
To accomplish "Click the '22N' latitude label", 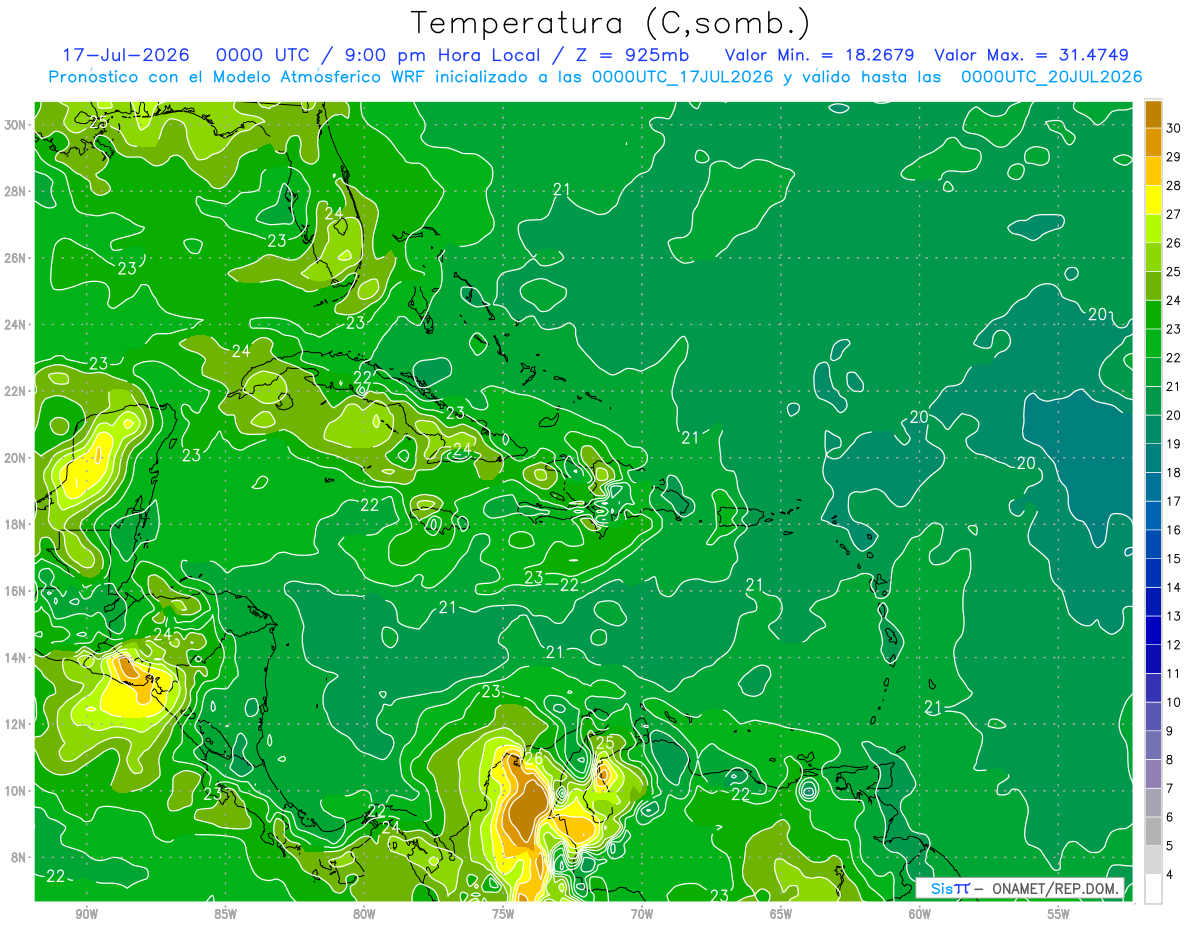I will (x=15, y=391).
